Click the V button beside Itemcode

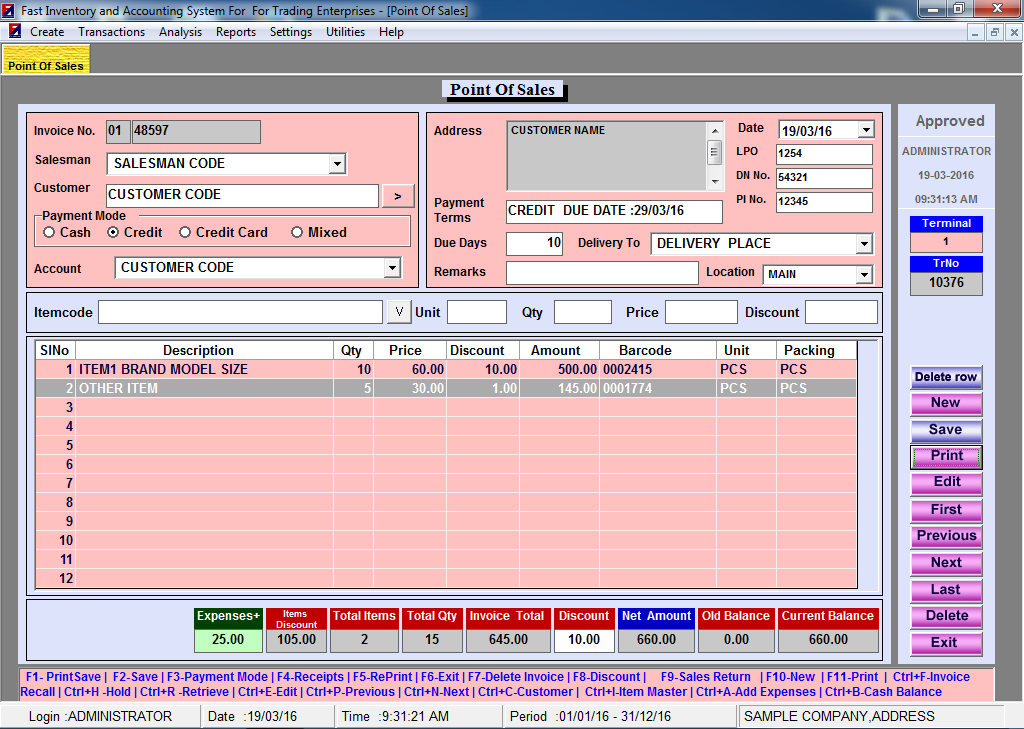(398, 312)
